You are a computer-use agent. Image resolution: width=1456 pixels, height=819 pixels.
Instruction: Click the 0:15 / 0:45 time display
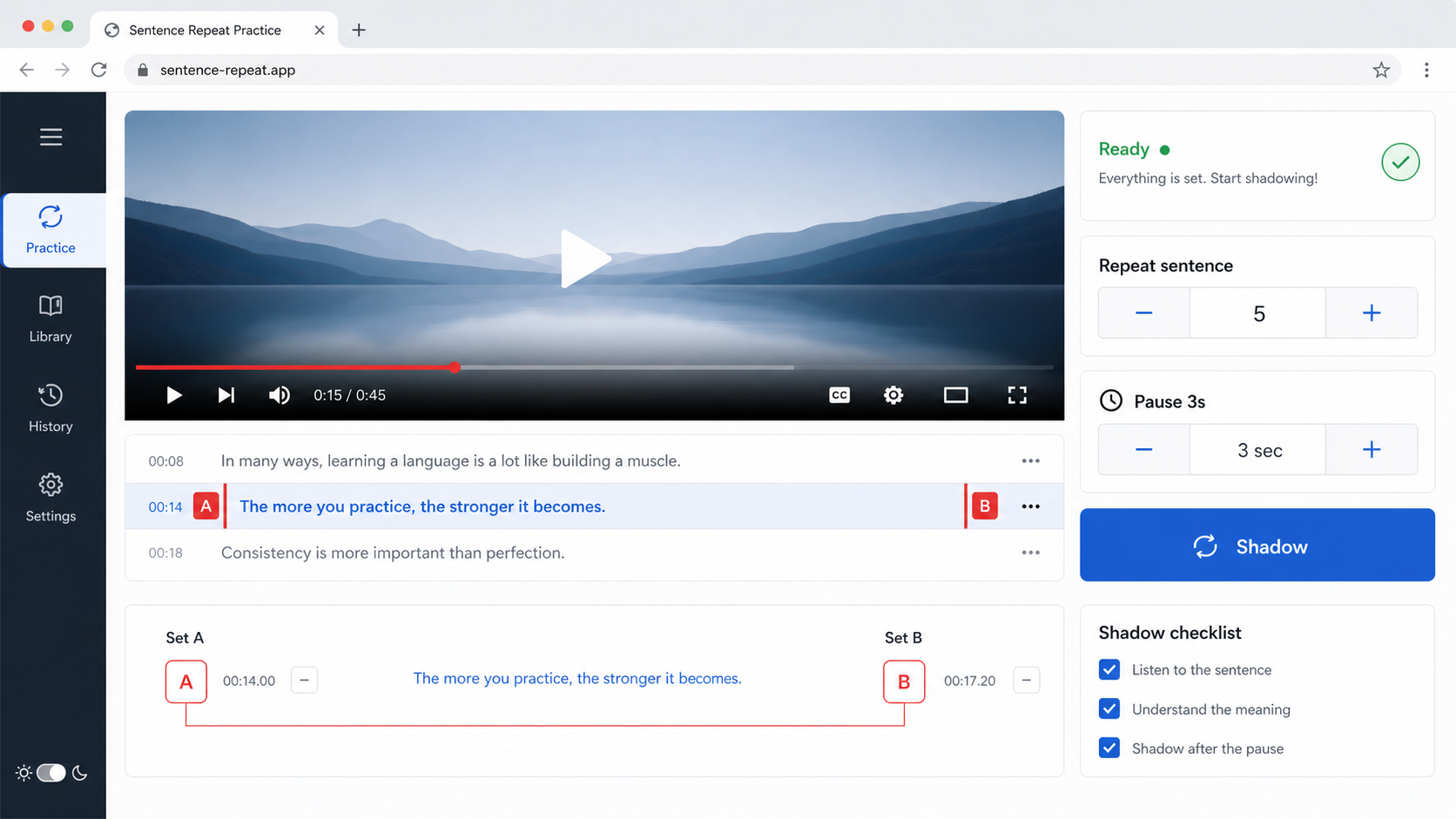click(349, 395)
